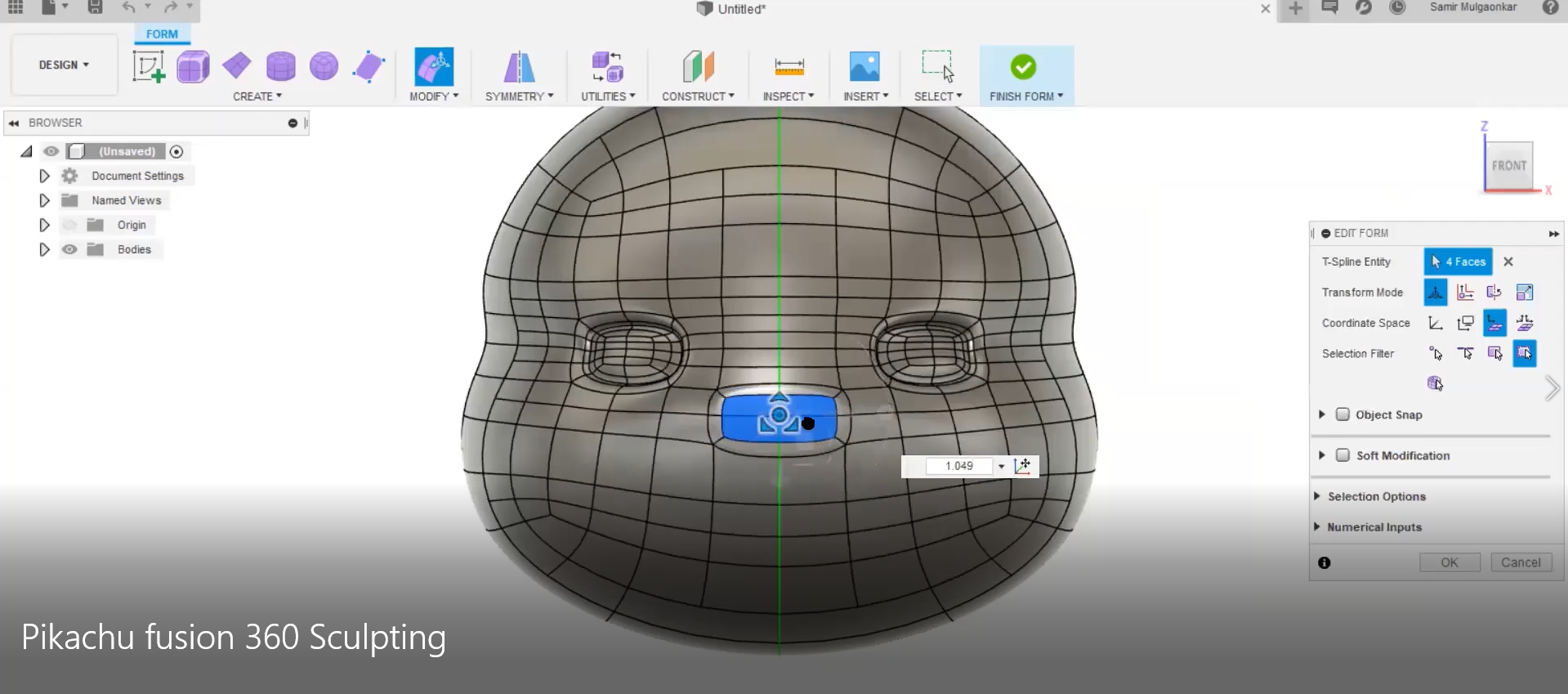Click the Select window-selection icon
1568x694 pixels.
[x=938, y=66]
